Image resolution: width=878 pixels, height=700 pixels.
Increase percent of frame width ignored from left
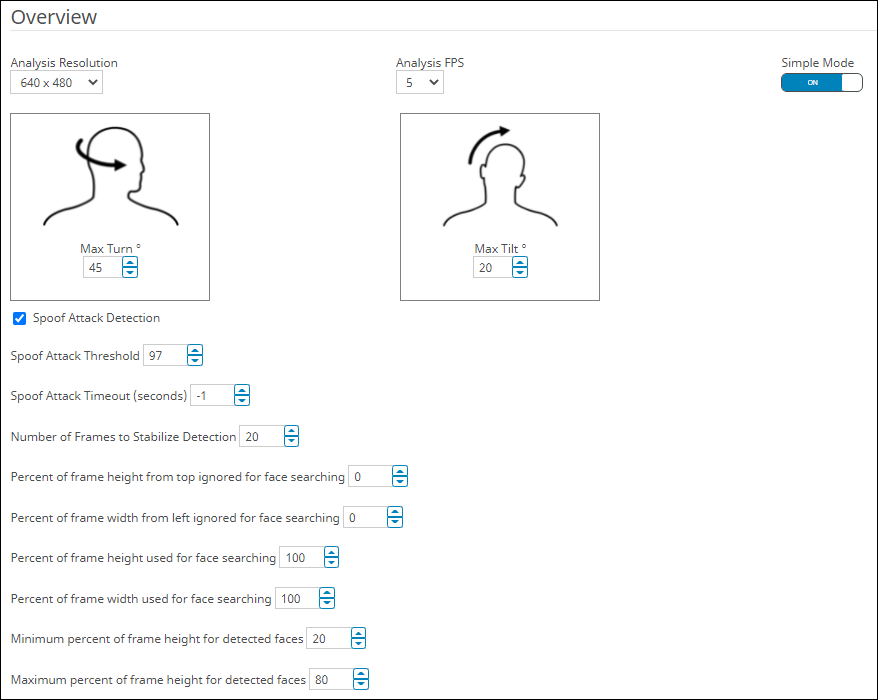(x=395, y=512)
